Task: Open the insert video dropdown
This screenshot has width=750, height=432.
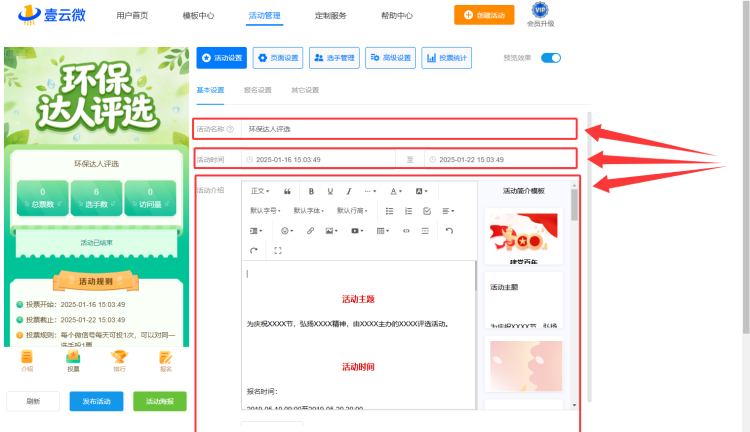Action: pos(357,231)
